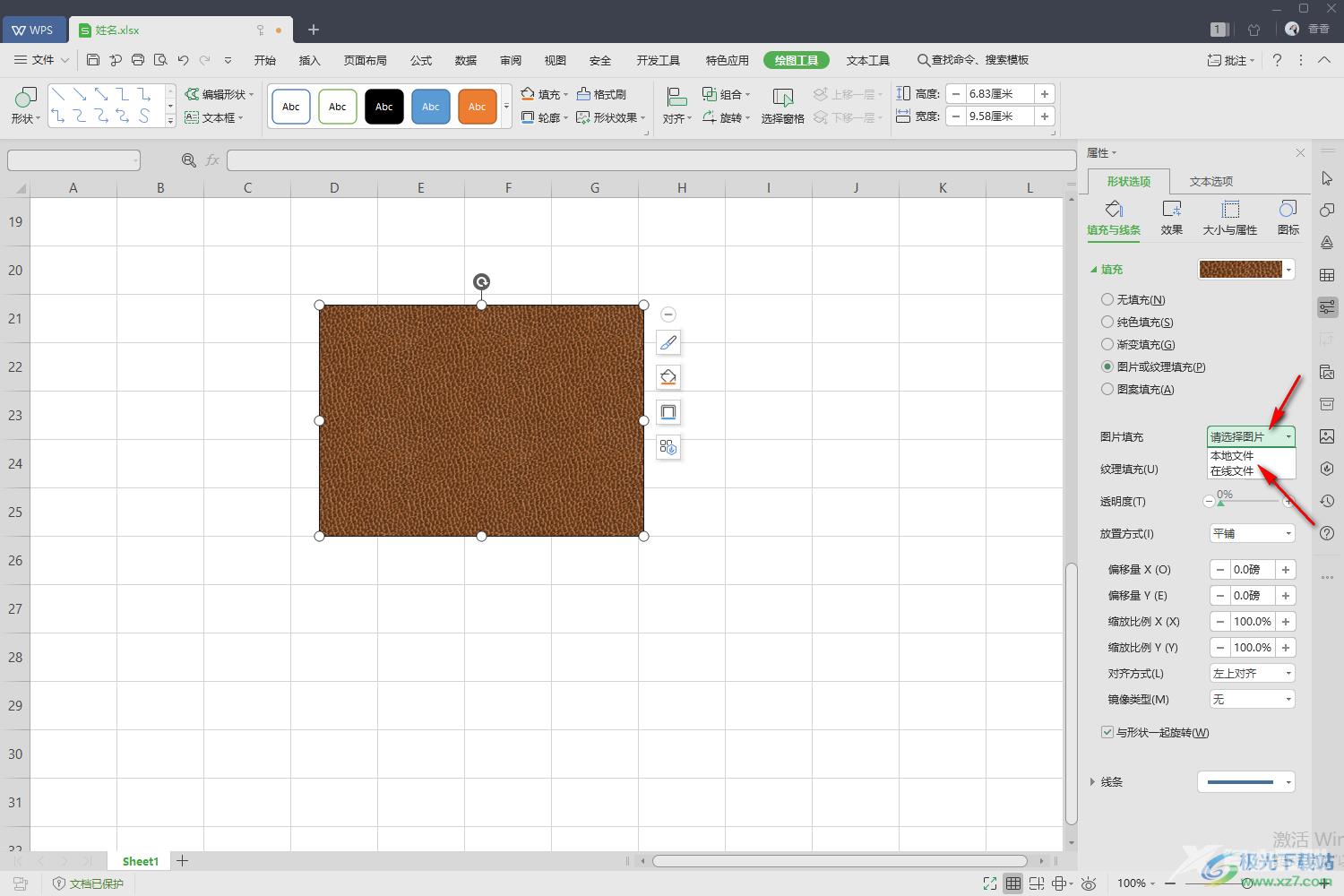Screen dimensions: 1344x896
Task: Open the 开始 ribbon tab
Action: 265,60
